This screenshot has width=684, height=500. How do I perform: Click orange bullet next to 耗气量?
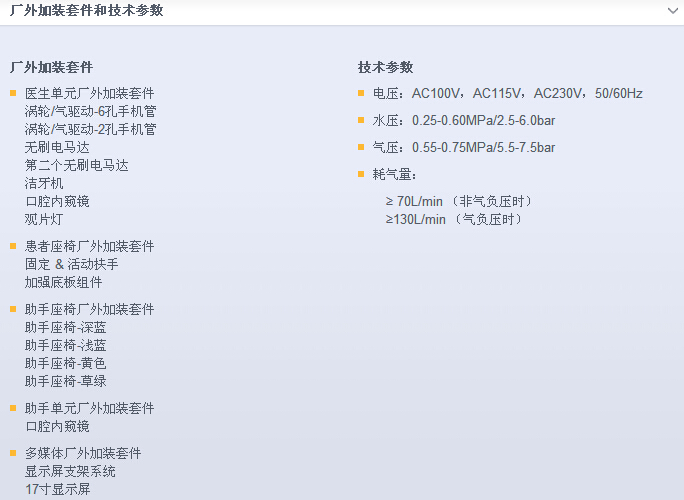[362, 174]
